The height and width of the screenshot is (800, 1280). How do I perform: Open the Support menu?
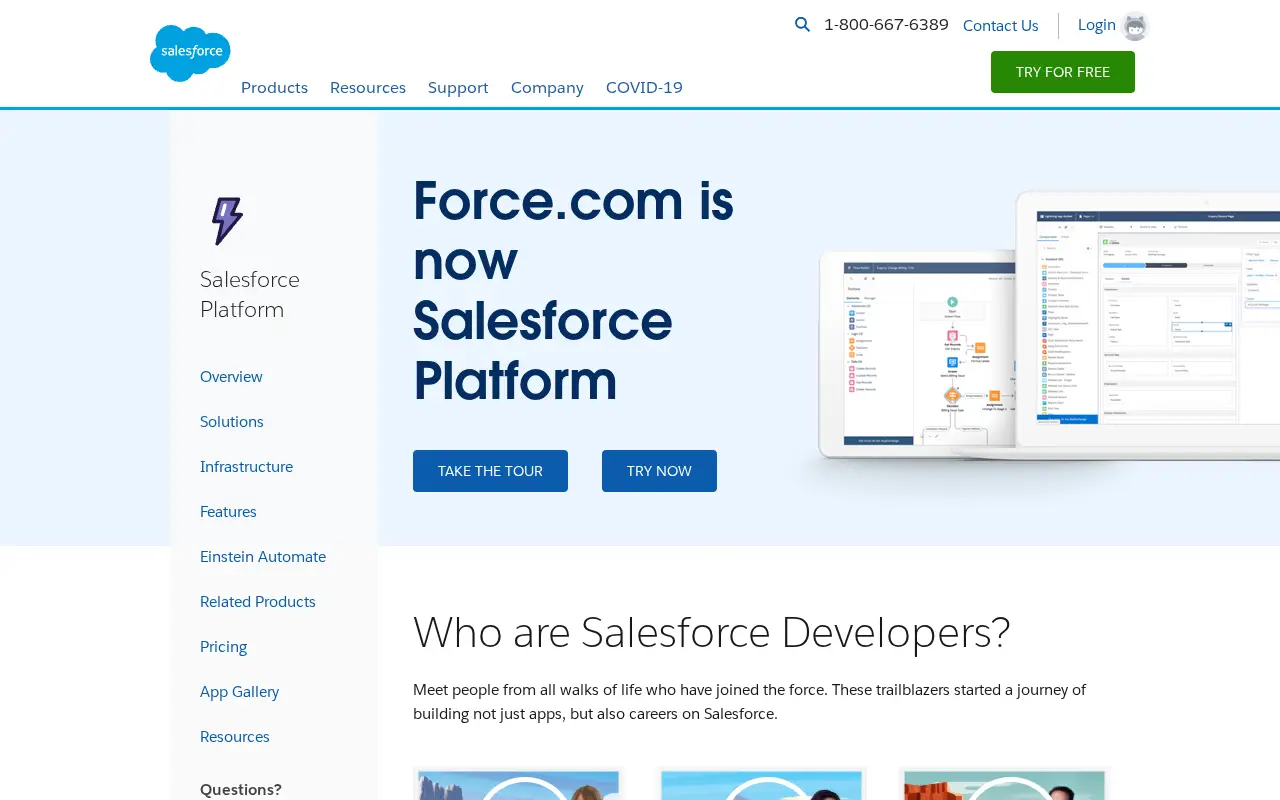458,87
